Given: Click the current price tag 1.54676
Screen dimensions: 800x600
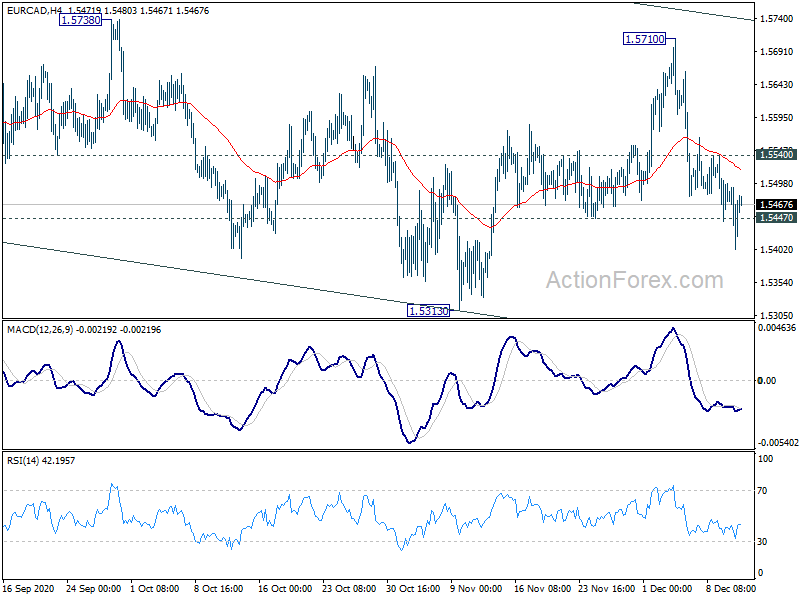Looking at the screenshot, I should pos(777,204).
